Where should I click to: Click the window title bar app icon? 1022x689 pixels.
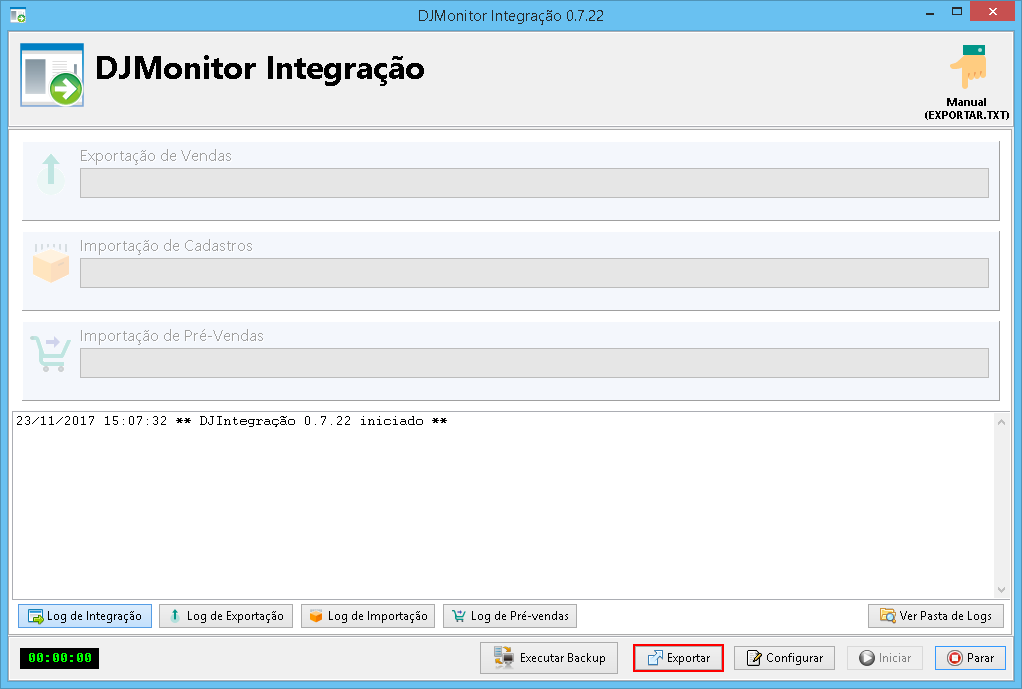18,15
